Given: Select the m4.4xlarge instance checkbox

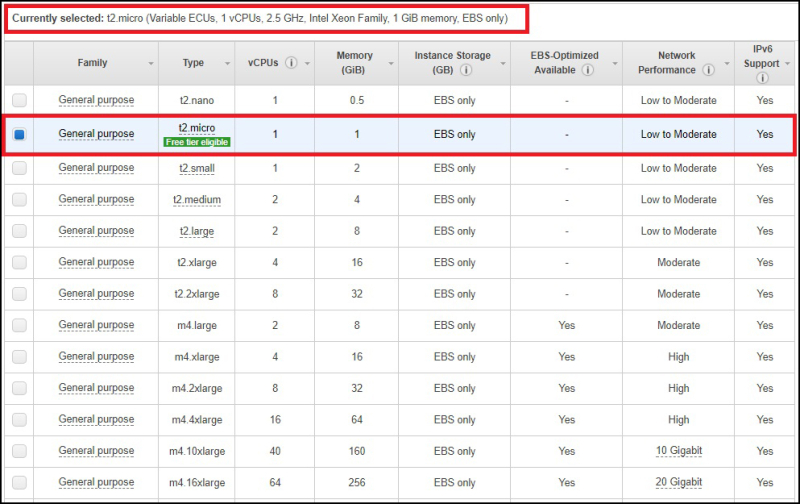Looking at the screenshot, I should (x=19, y=420).
